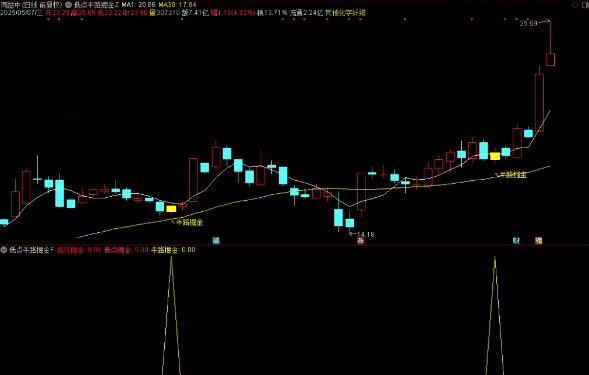Click the orange marker icon beside 财
589x375 pixels.
pos(538,240)
